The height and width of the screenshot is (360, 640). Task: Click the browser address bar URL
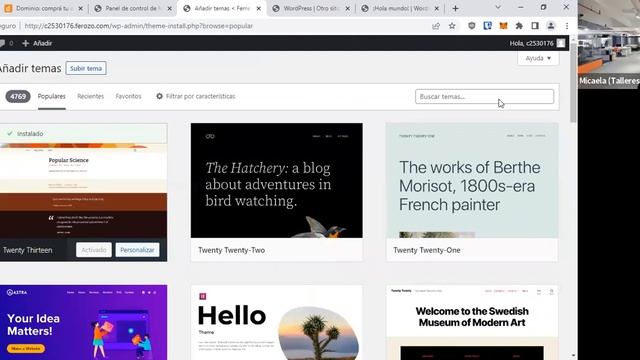tap(139, 26)
